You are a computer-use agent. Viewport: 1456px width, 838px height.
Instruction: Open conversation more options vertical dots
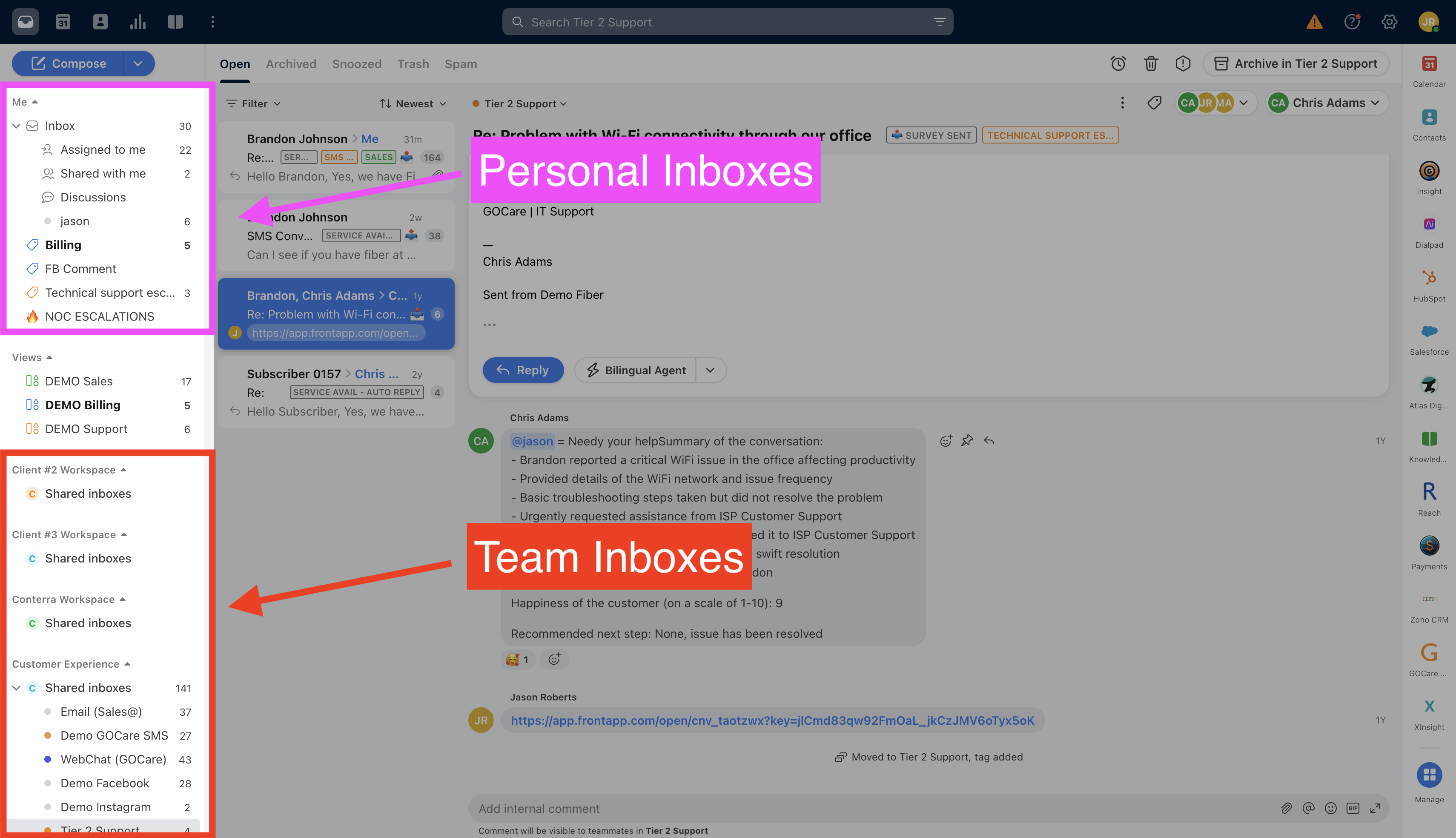[x=1122, y=103]
